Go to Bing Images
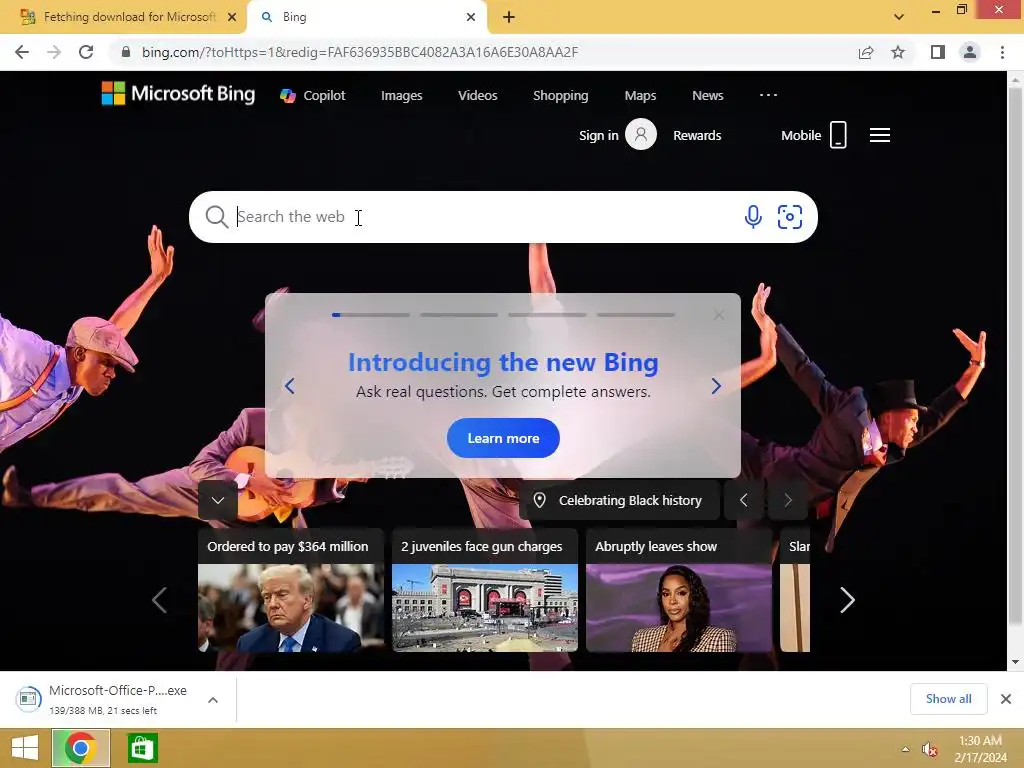Screen dimensions: 1024x768 coord(402,95)
